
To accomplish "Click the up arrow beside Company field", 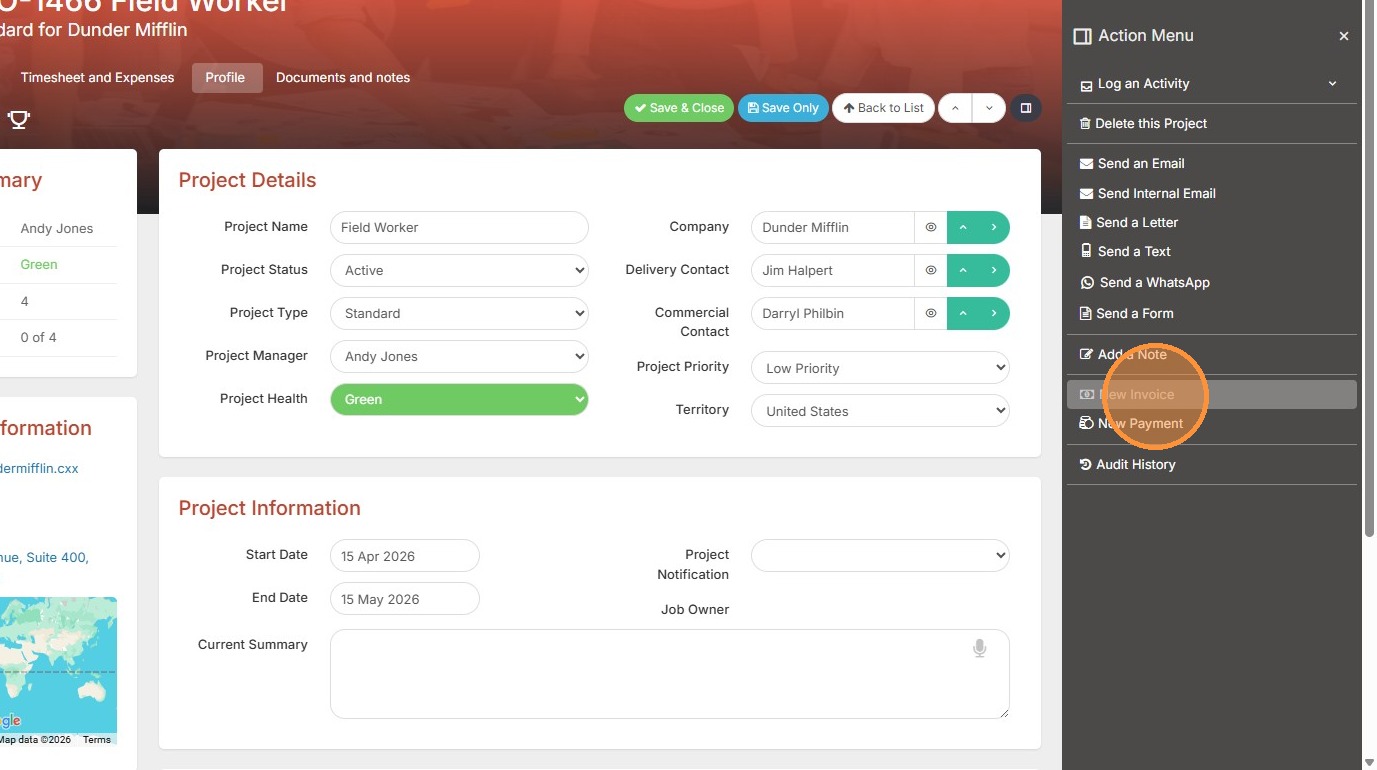I will pos(963,227).
